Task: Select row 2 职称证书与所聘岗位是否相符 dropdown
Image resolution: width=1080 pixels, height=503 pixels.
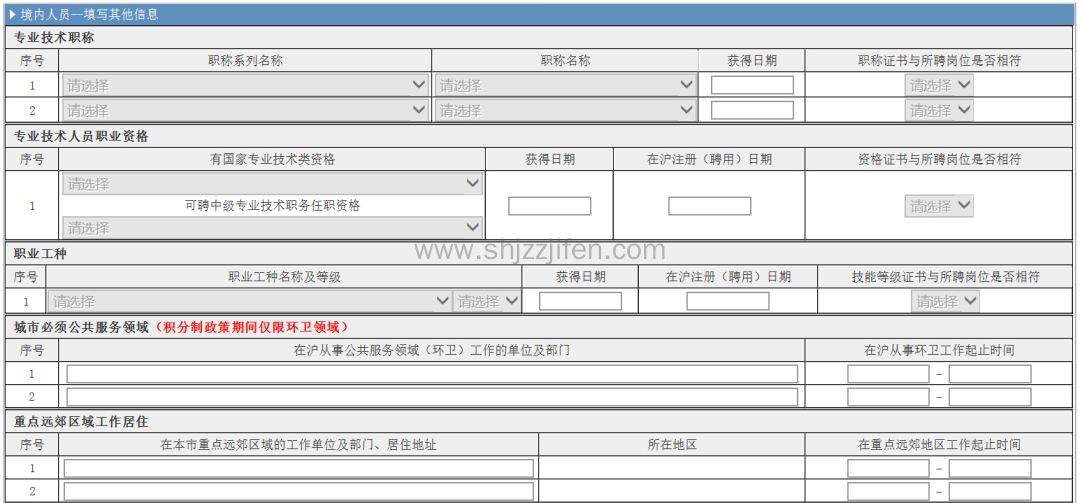Action: click(939, 110)
